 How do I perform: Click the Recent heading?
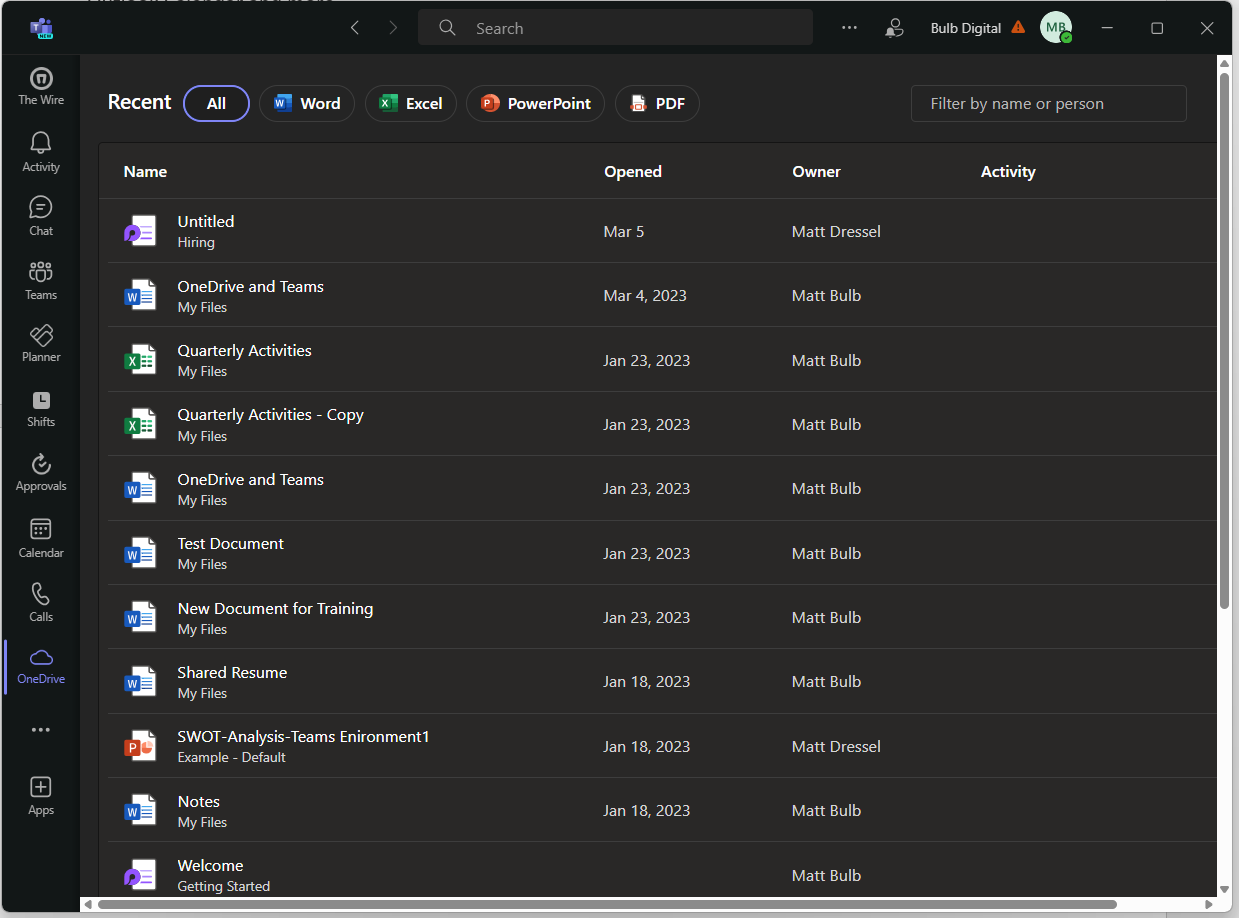pos(140,102)
